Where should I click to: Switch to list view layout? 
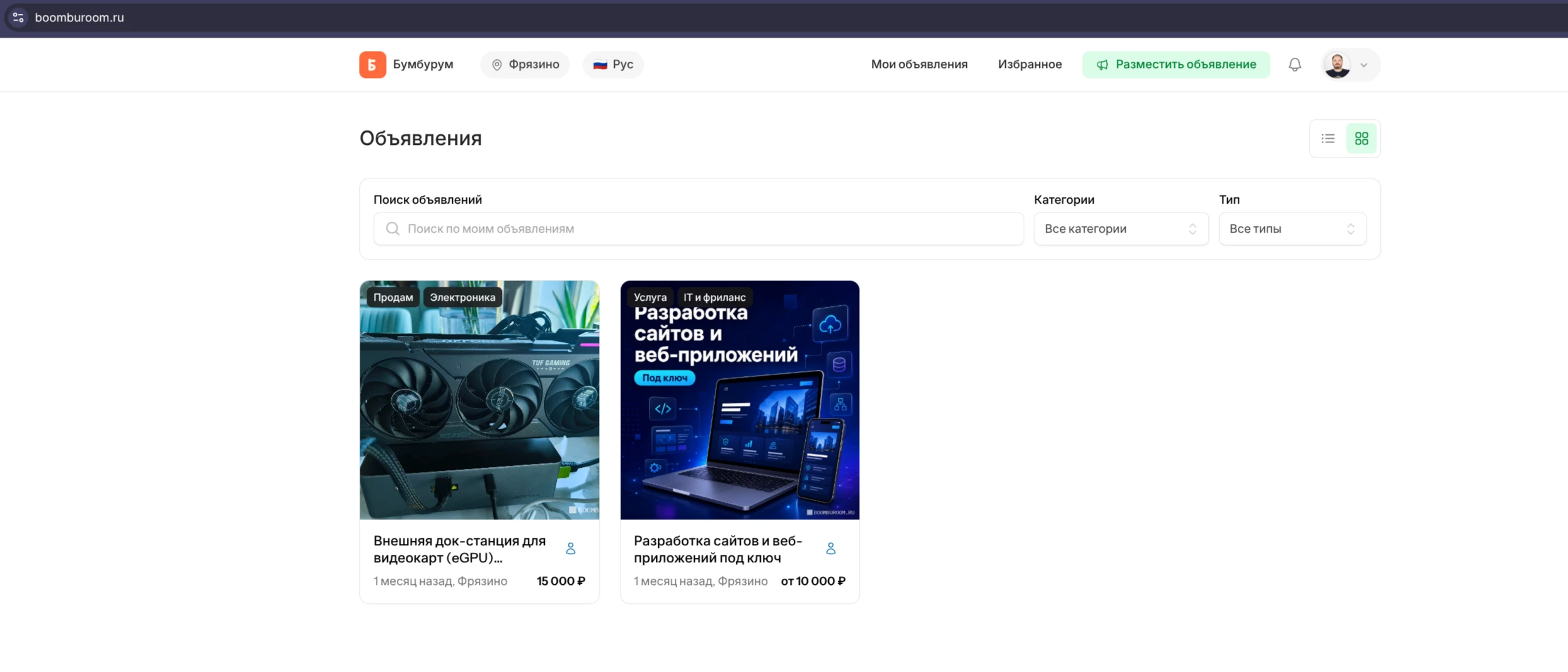[x=1328, y=139]
